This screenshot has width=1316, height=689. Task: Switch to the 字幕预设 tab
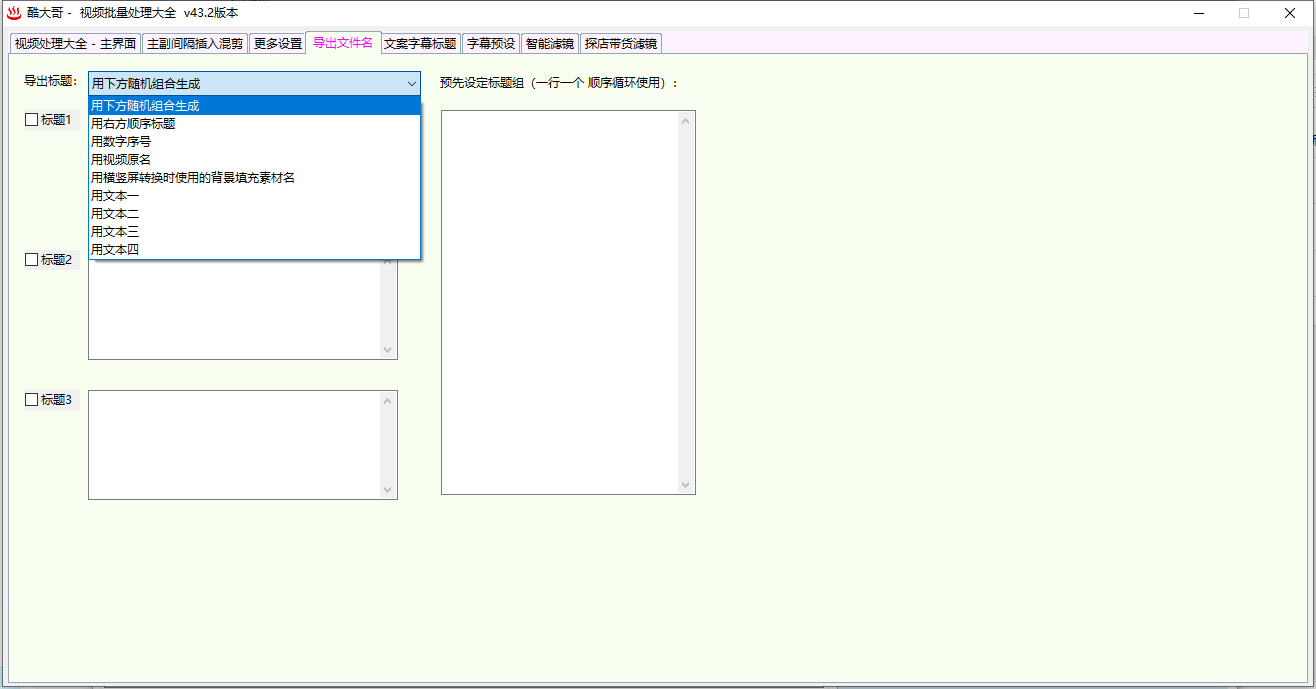pyautogui.click(x=491, y=44)
